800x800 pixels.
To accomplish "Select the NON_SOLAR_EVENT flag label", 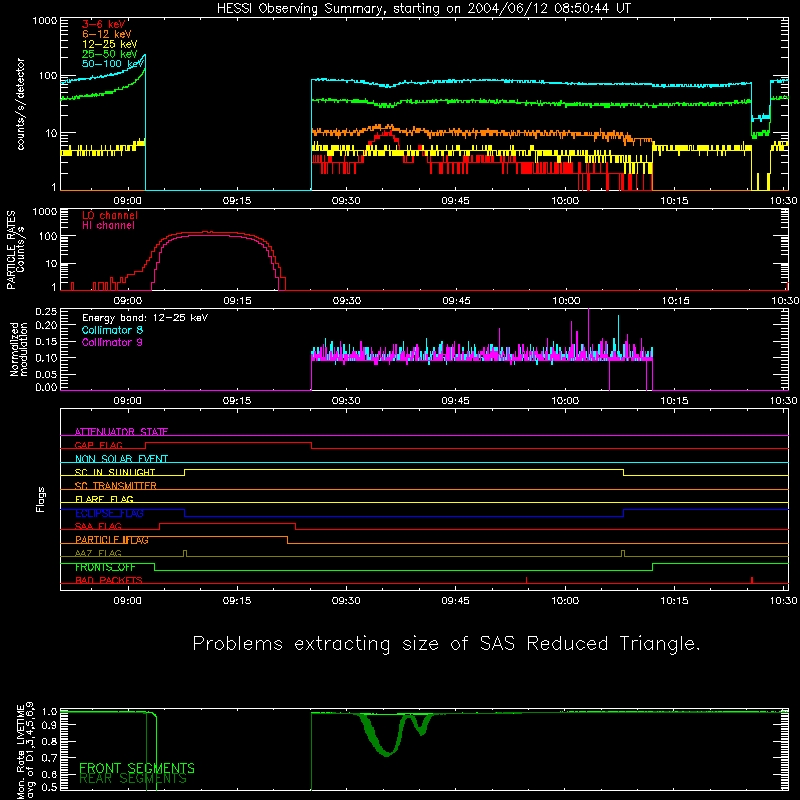I will coord(121,459).
